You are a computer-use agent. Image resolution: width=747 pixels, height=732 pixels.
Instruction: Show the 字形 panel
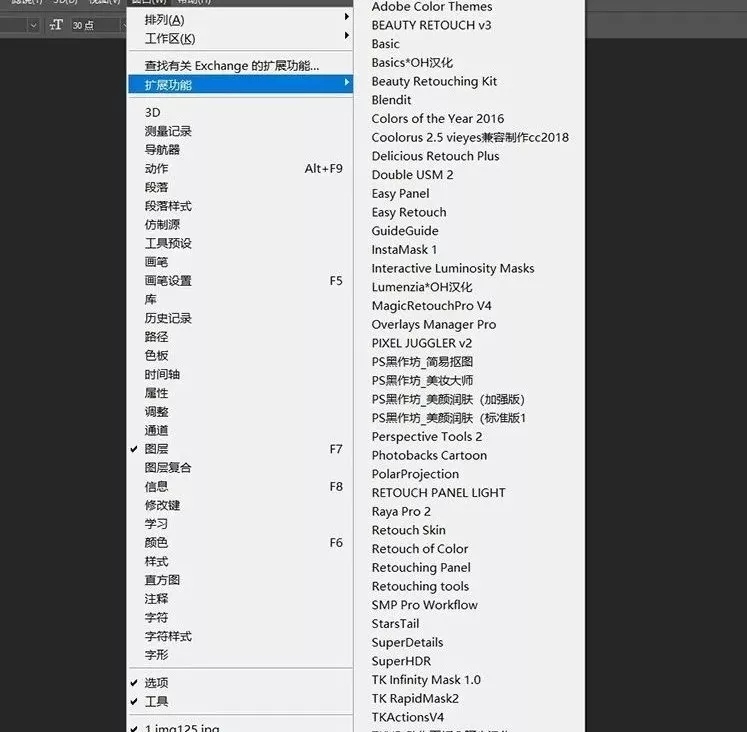click(241, 655)
